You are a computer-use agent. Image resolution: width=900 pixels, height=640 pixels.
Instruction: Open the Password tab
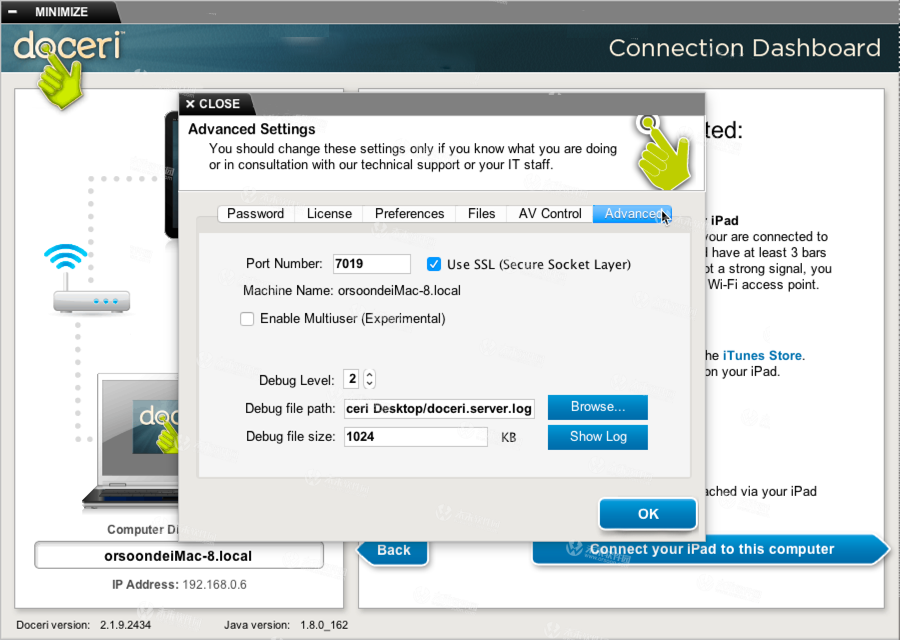pyautogui.click(x=255, y=214)
